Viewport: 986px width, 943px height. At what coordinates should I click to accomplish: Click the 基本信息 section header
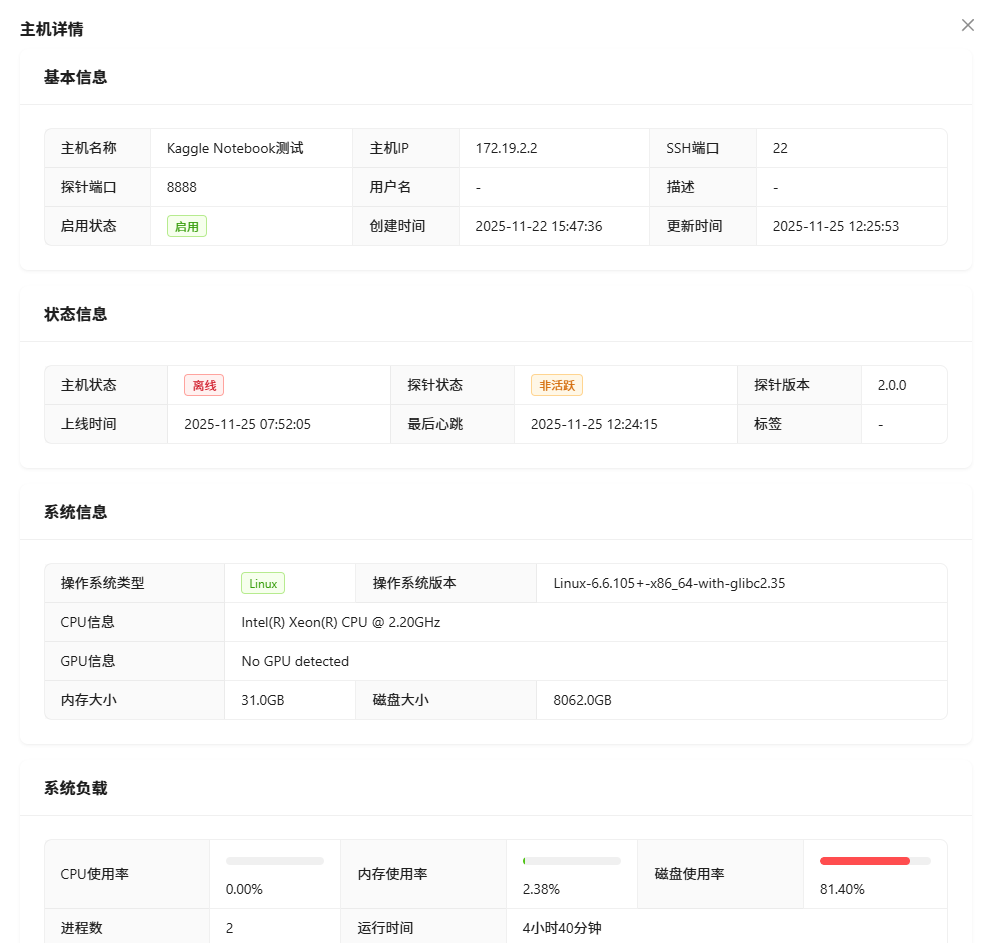pyautogui.click(x=76, y=77)
